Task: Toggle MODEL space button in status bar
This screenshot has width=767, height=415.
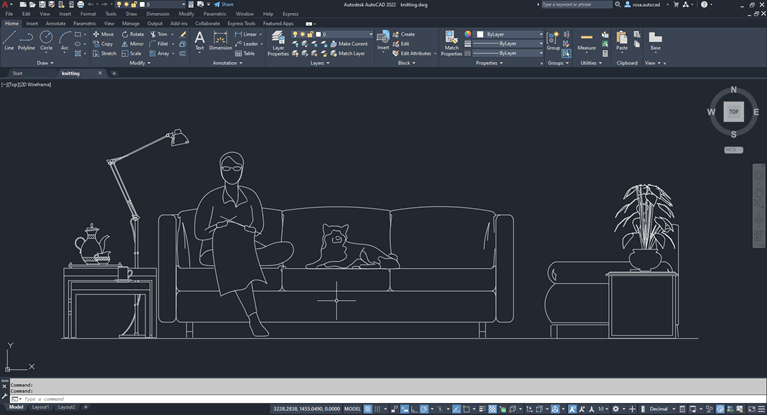Action: coord(352,409)
